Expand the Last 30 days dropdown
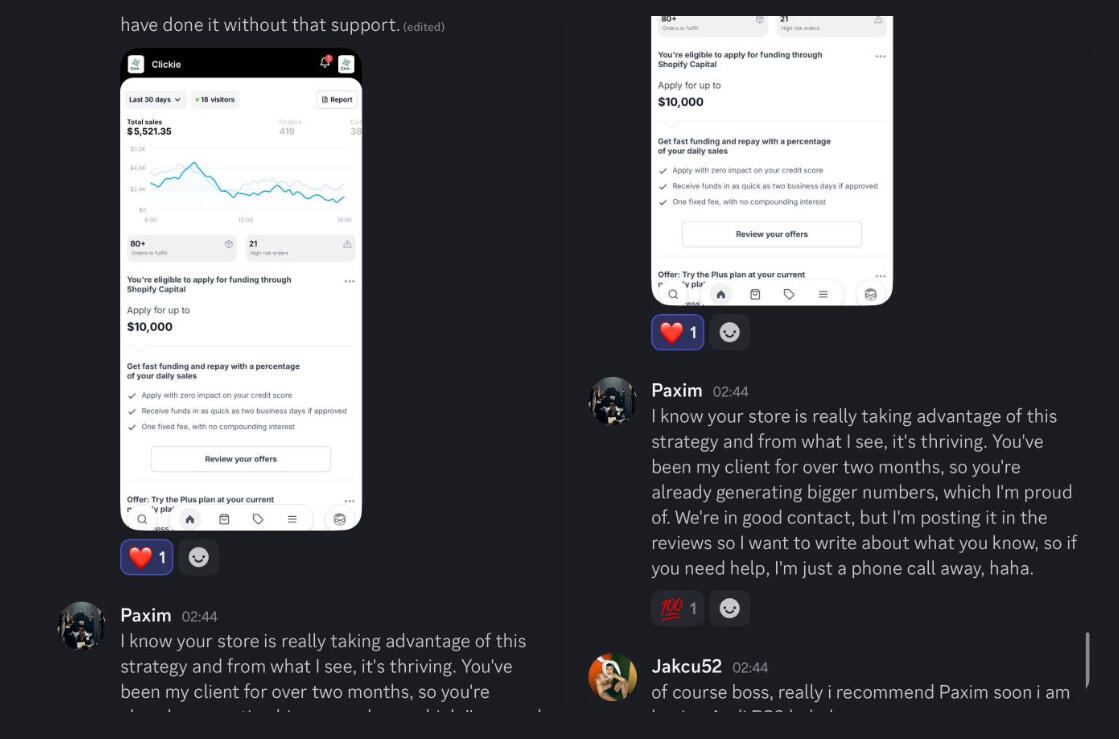This screenshot has height=739, width=1119. pyautogui.click(x=156, y=100)
